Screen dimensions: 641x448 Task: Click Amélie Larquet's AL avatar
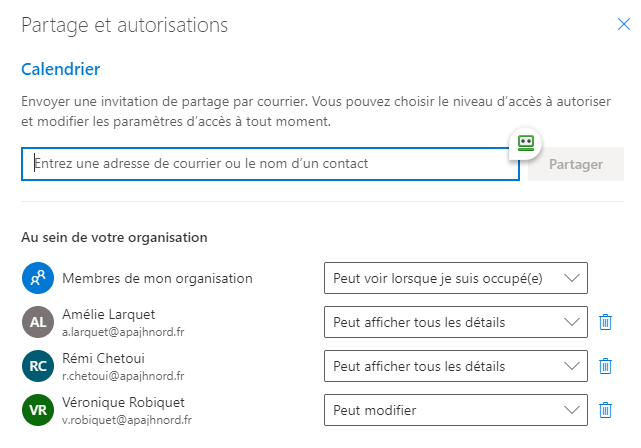[38, 322]
